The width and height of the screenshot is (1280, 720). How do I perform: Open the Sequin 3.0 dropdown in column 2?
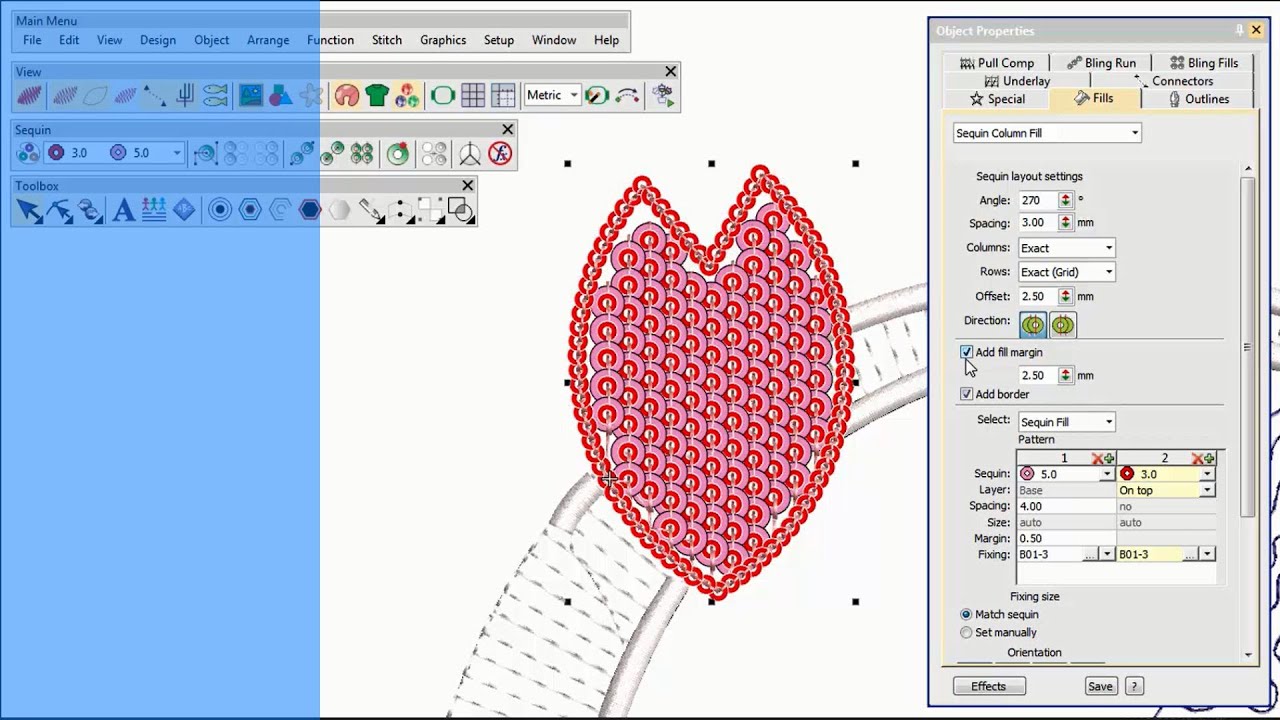click(1207, 474)
